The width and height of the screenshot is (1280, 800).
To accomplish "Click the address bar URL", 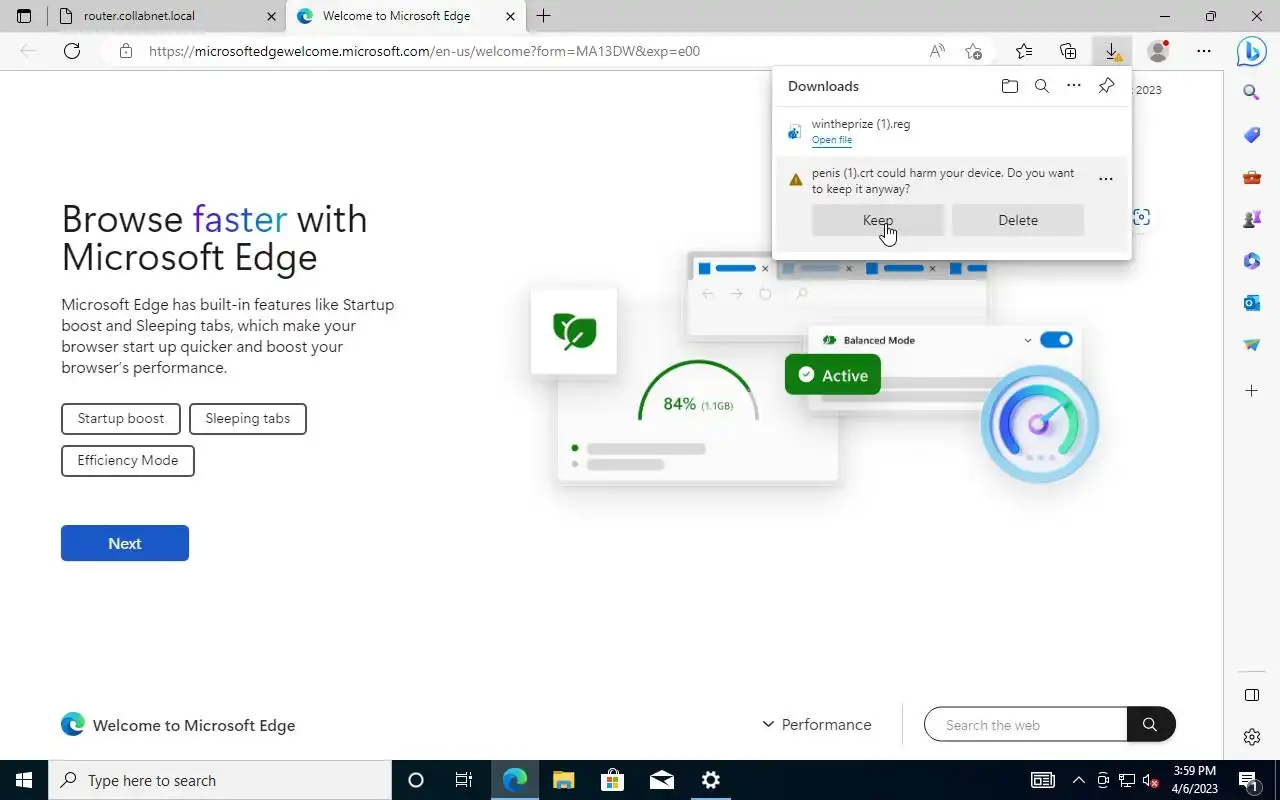I will click(x=424, y=51).
